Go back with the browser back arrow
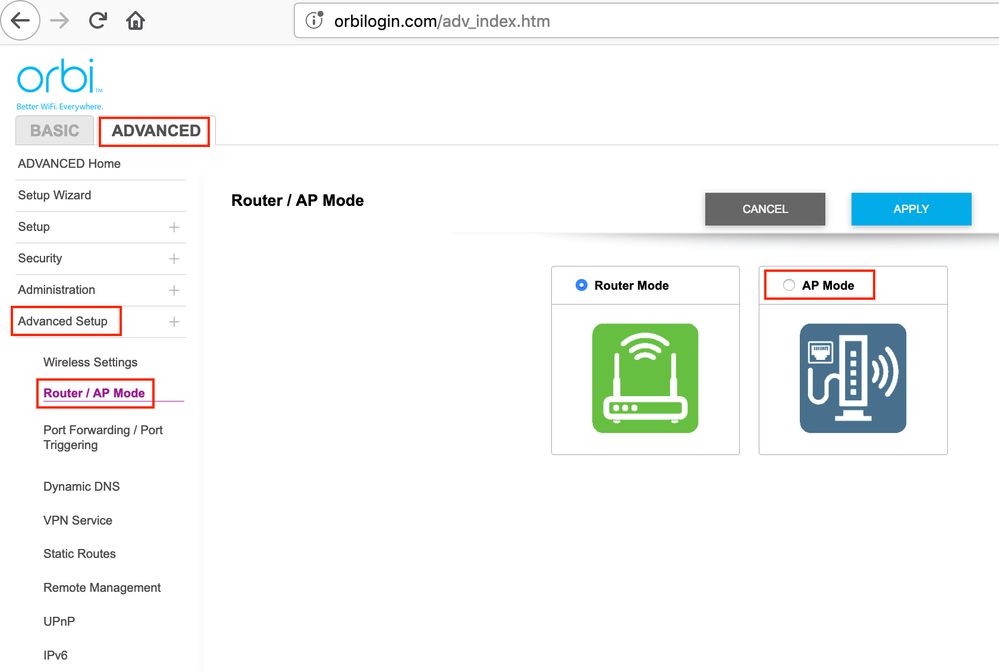The height and width of the screenshot is (671, 999). pos(20,20)
